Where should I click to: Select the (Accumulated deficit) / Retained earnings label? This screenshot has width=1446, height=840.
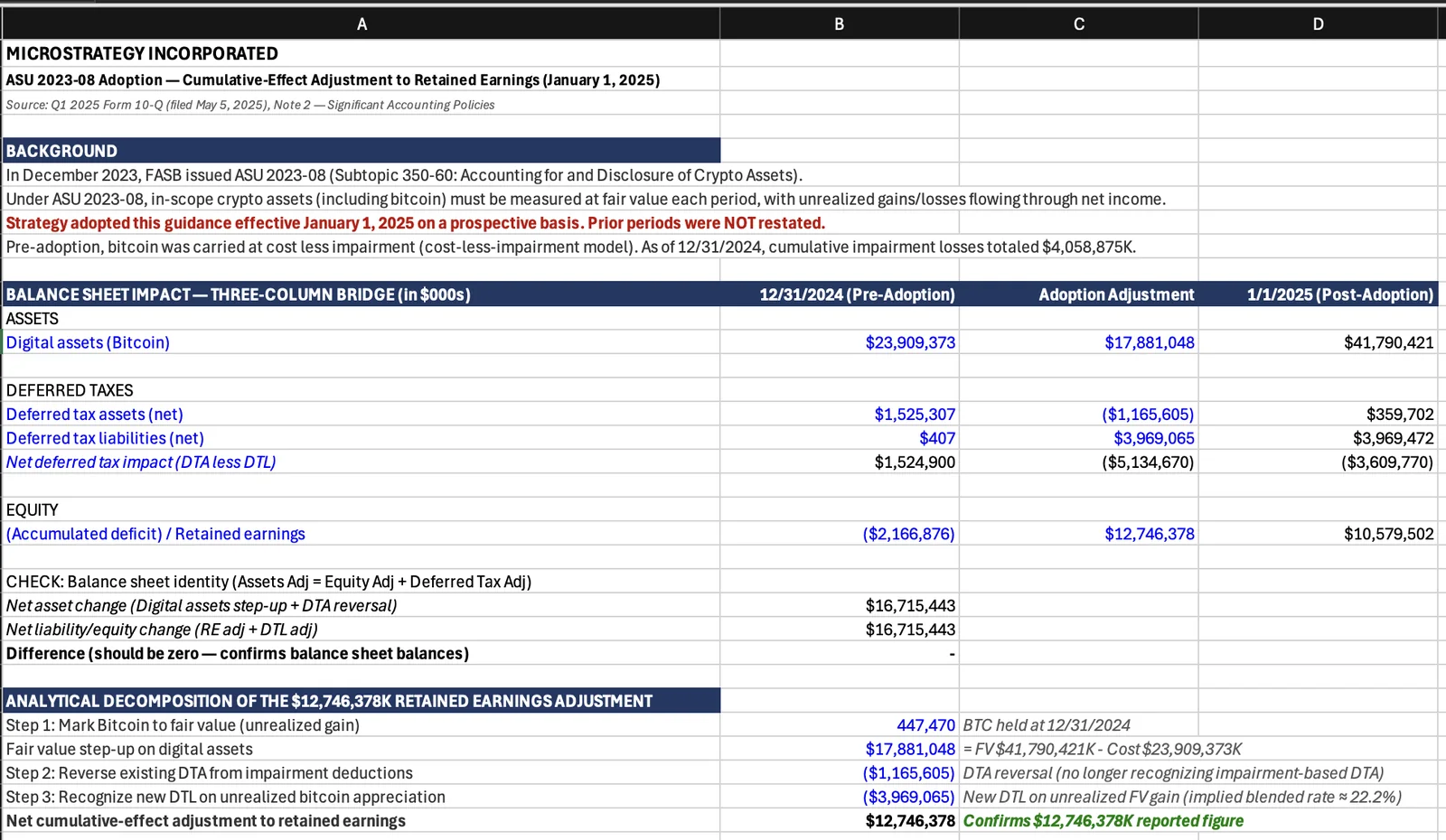coord(361,534)
